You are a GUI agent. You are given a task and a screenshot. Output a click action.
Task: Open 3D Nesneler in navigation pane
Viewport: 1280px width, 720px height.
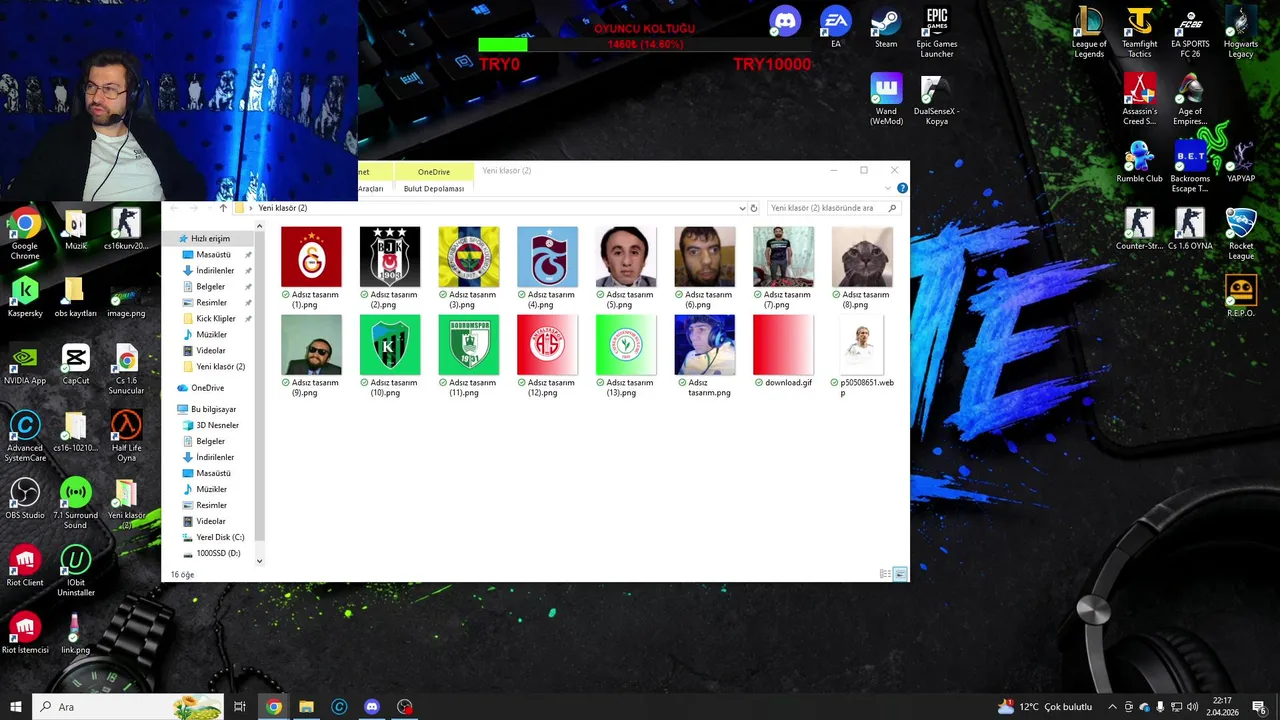[x=217, y=425]
